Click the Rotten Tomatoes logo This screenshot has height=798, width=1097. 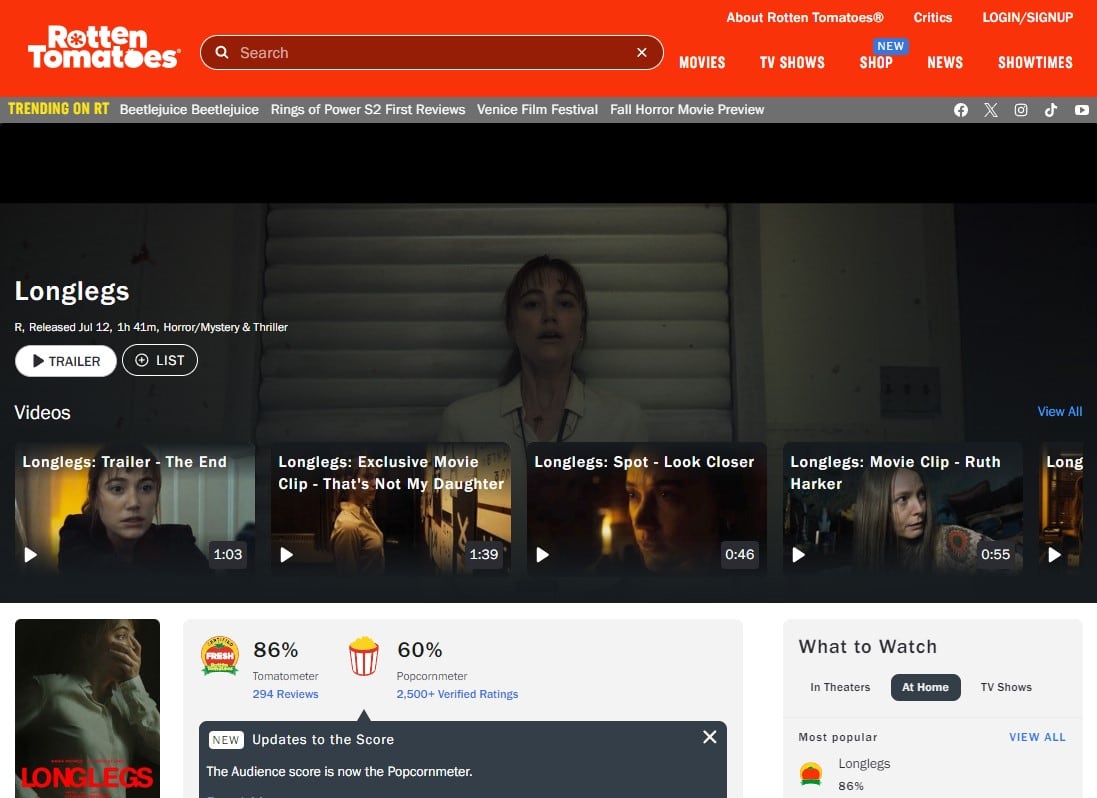pyautogui.click(x=103, y=48)
